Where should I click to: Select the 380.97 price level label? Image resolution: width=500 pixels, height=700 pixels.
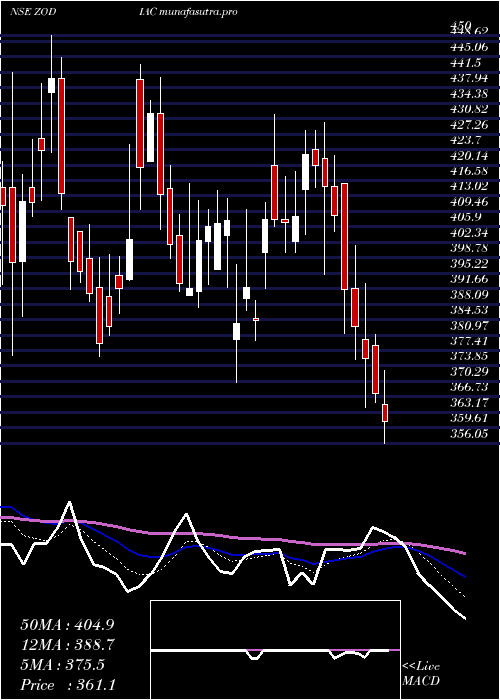pyautogui.click(x=468, y=325)
